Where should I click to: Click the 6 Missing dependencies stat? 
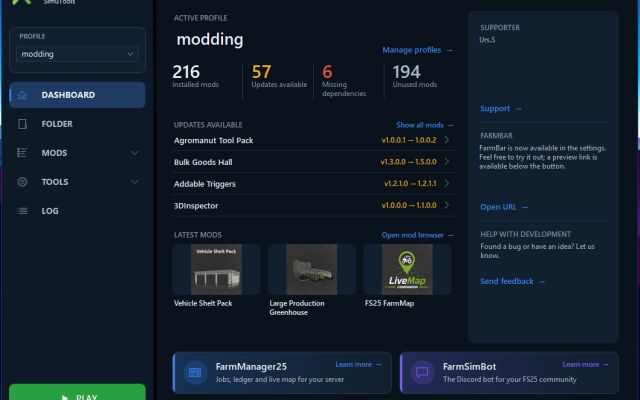(344, 81)
